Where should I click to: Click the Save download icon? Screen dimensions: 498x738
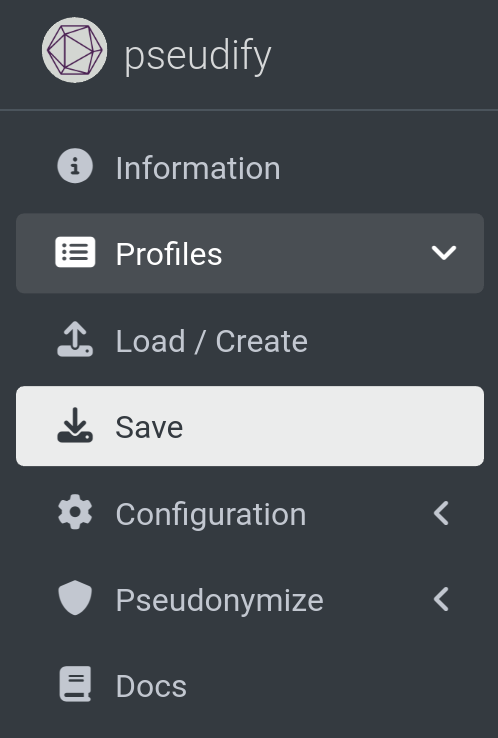75,425
